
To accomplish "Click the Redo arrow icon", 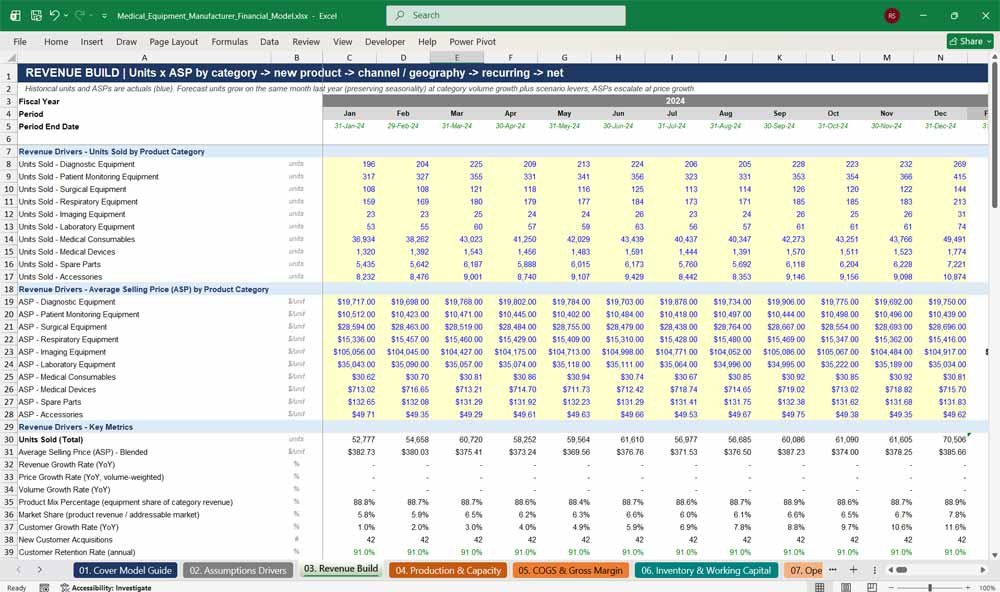I will click(x=80, y=15).
